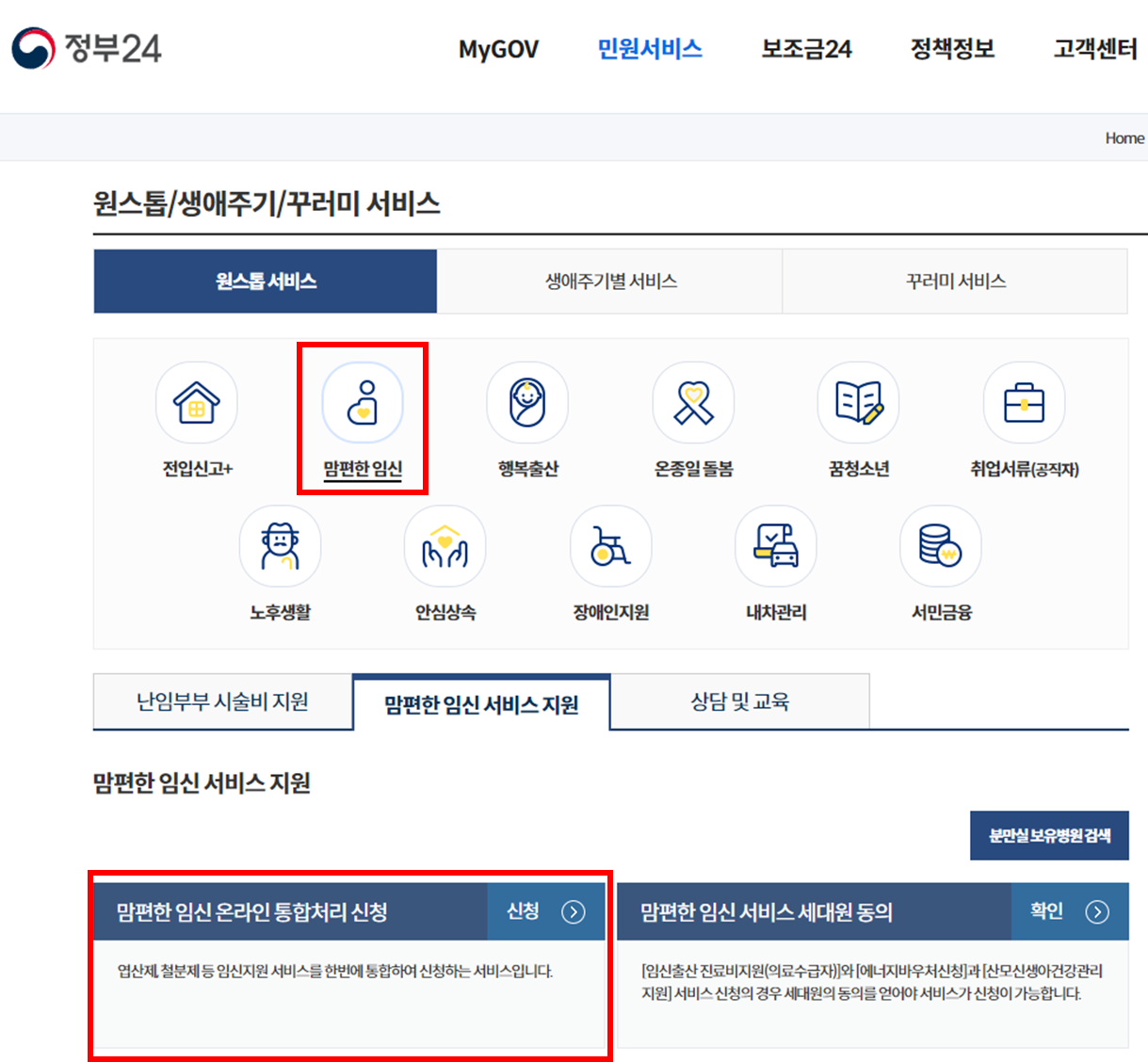Click the 분만실 보유병원 검색 button
This screenshot has width=1148, height=1062.
(x=1049, y=835)
